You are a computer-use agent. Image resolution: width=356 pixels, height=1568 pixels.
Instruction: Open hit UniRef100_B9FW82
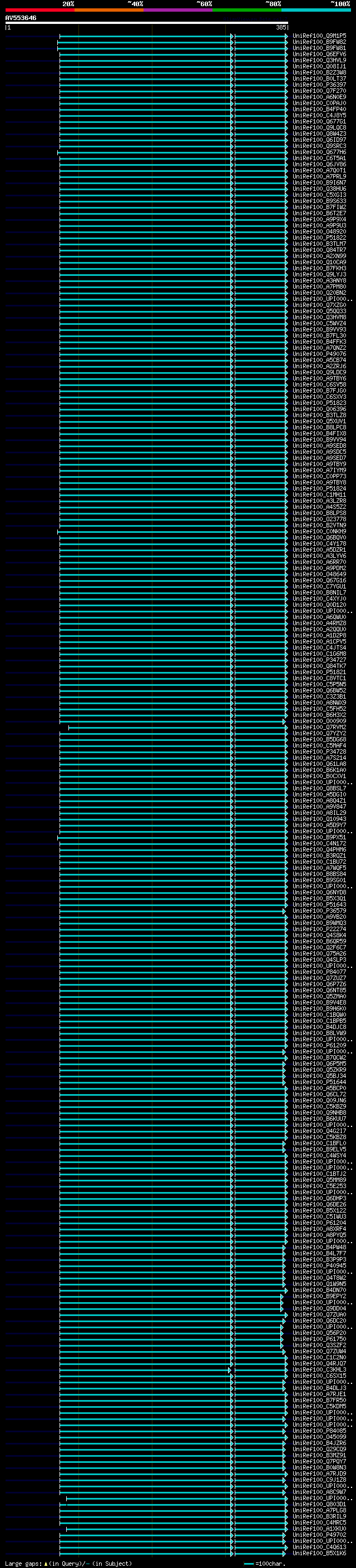click(x=319, y=42)
